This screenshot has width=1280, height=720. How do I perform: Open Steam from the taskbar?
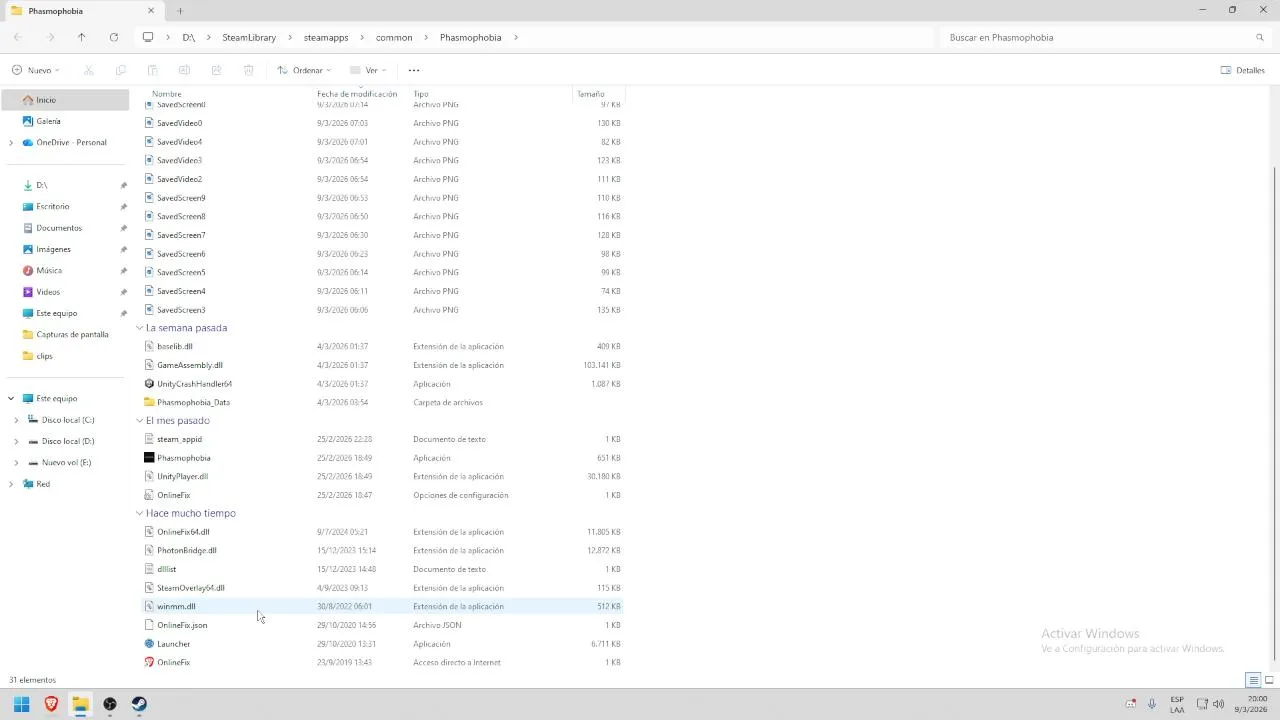(139, 704)
